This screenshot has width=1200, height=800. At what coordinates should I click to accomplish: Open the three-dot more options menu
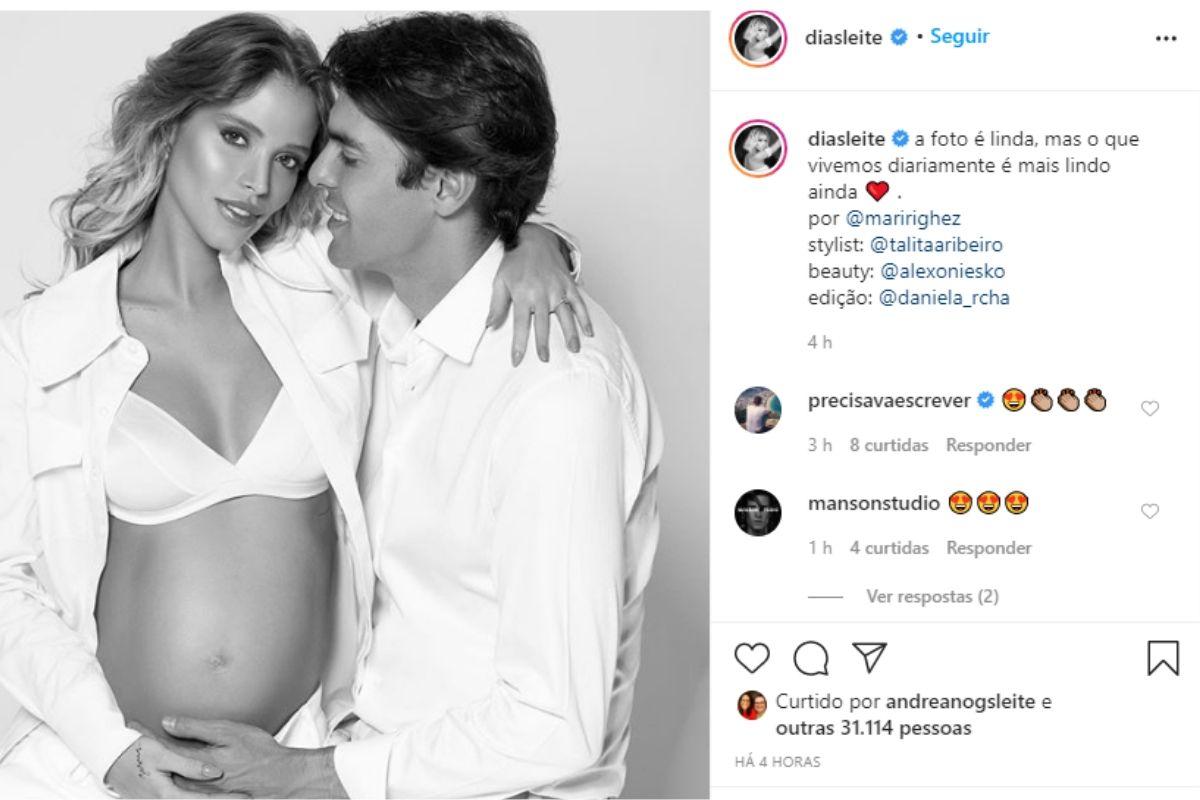(1166, 38)
